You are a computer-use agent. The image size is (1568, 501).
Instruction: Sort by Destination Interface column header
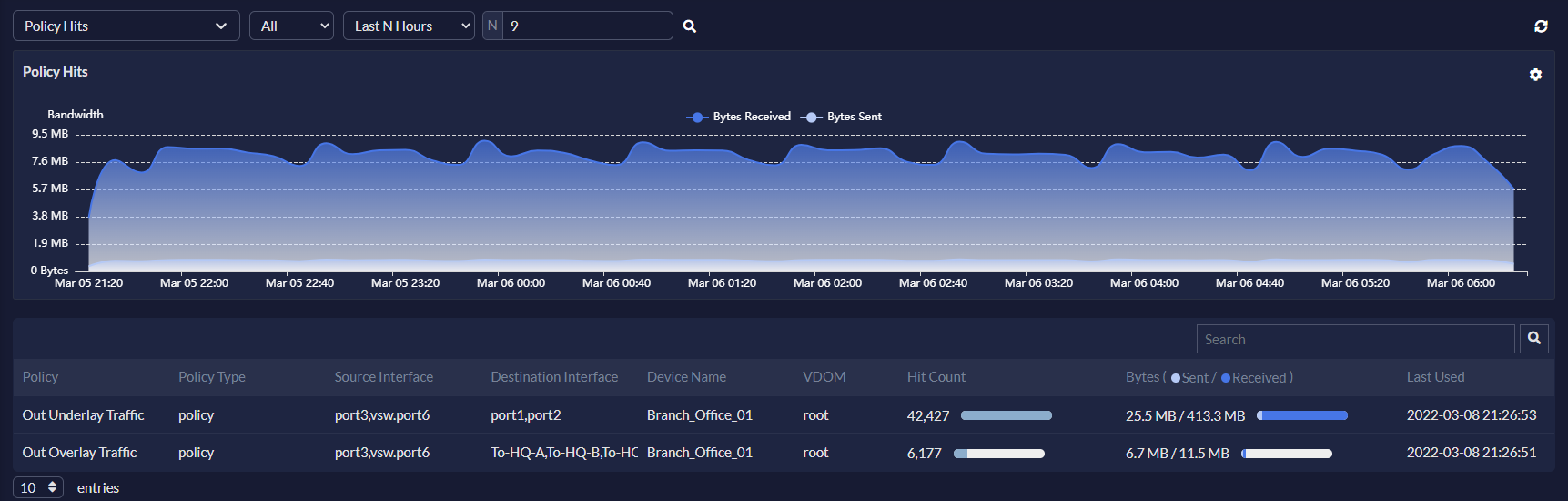554,376
